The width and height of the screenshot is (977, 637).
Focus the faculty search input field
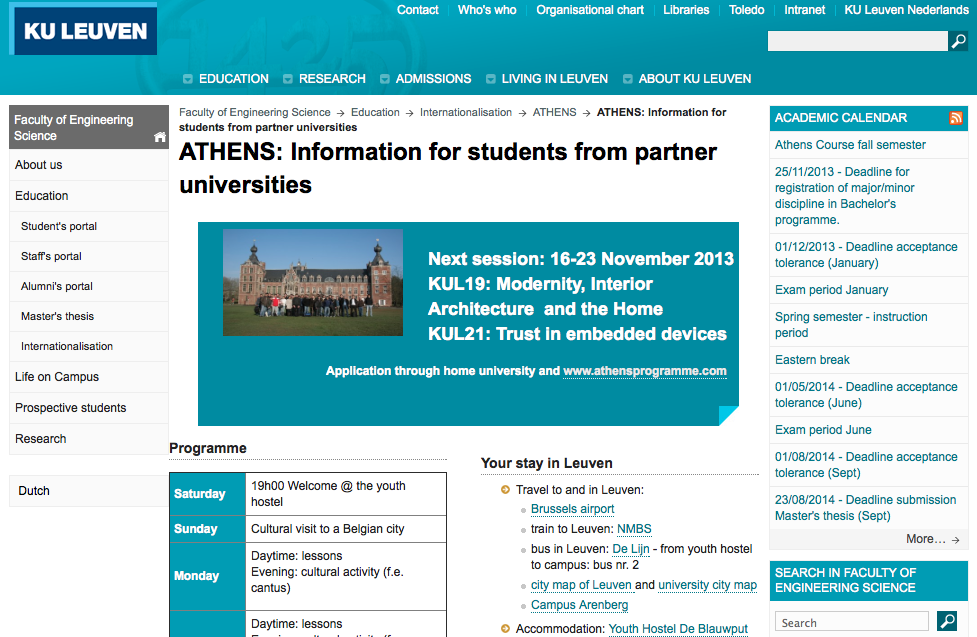coord(851,622)
